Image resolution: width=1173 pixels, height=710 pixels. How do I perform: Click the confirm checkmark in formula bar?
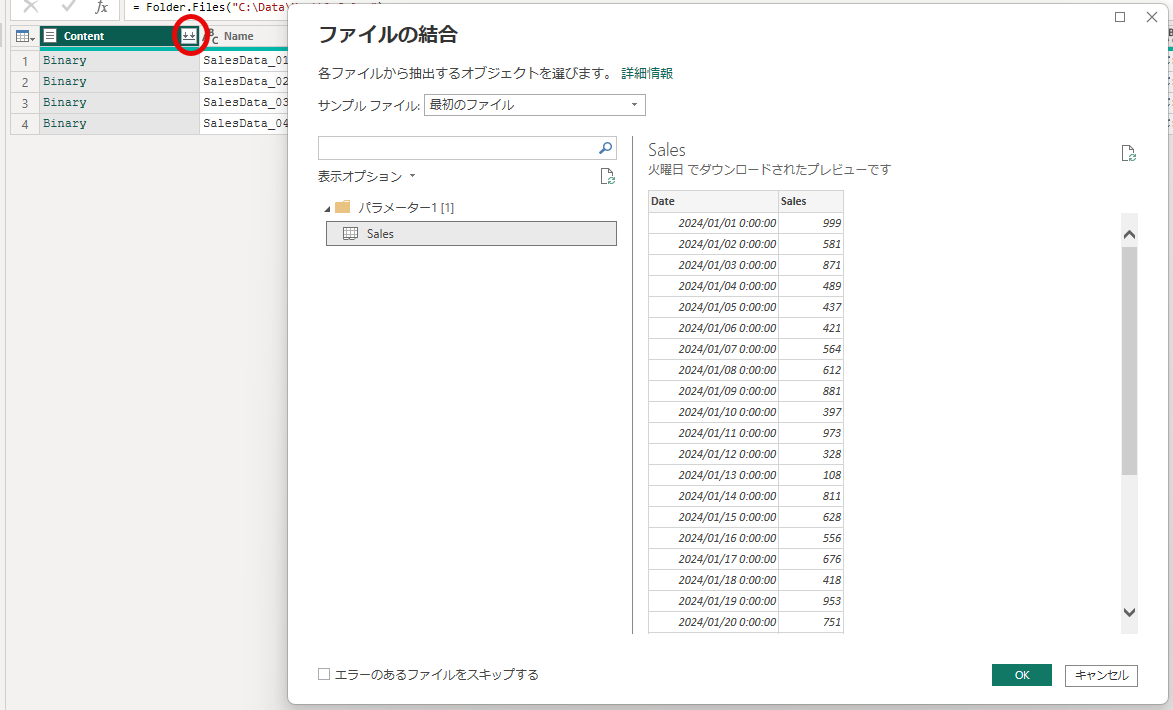point(68,7)
